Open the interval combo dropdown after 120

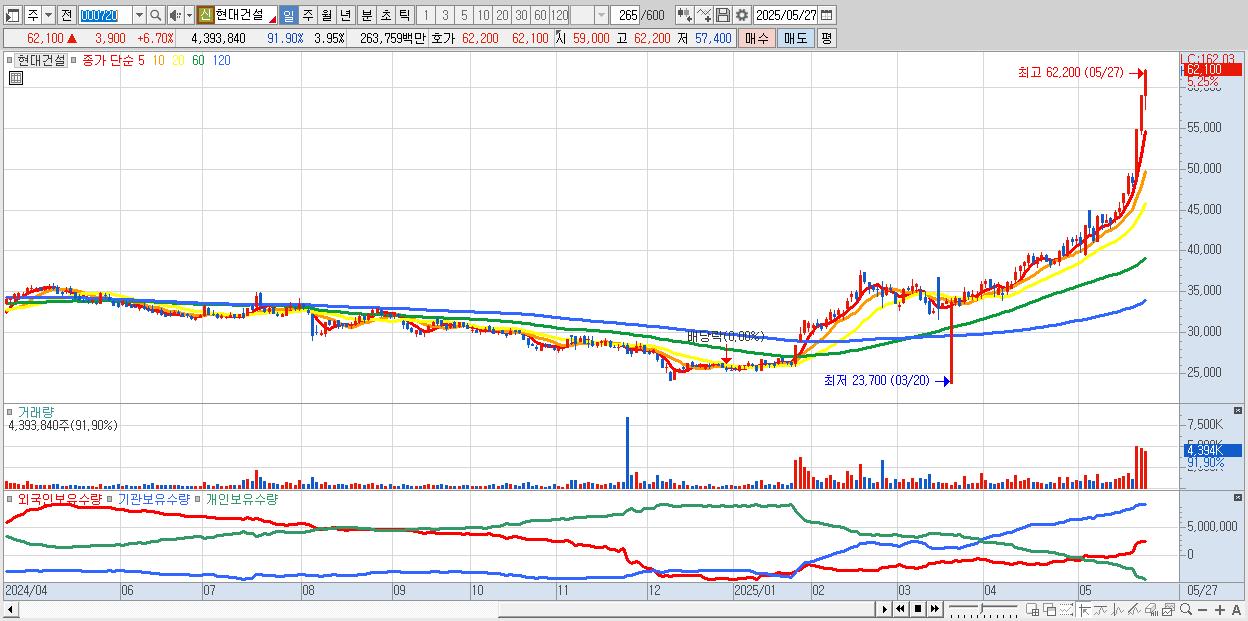tap(601, 15)
